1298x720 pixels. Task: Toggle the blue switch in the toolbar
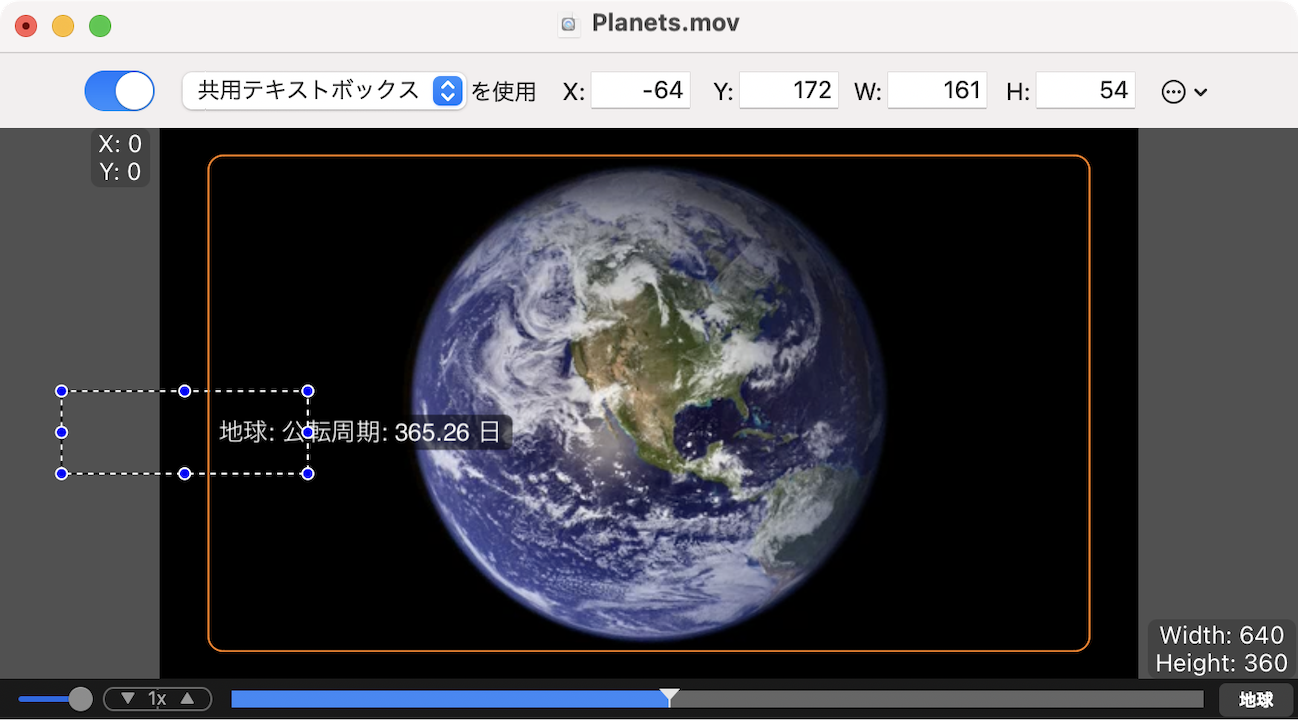pyautogui.click(x=119, y=91)
